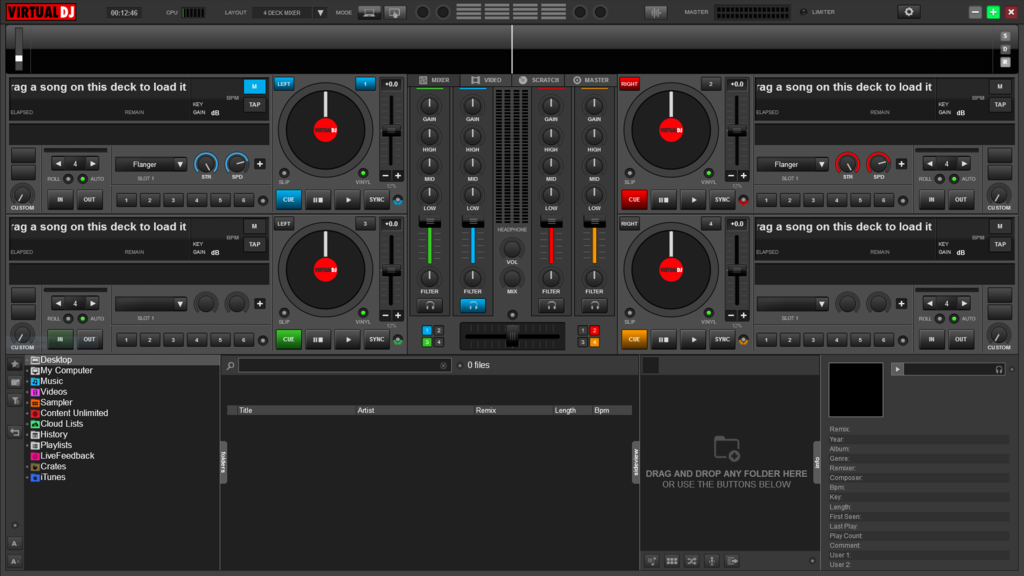Switch to the VIDEO tab
This screenshot has width=1024, height=576.
point(487,79)
